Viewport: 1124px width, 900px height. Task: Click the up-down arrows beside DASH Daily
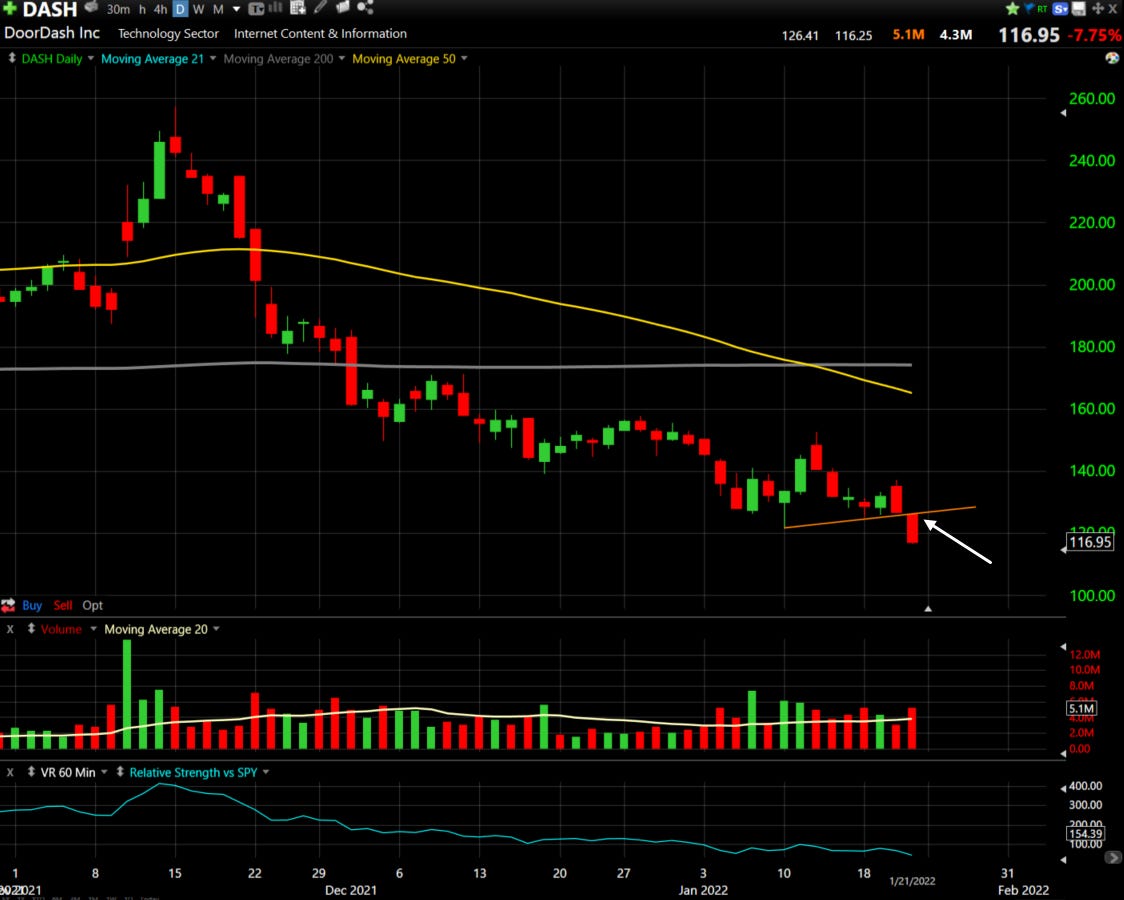coord(11,58)
